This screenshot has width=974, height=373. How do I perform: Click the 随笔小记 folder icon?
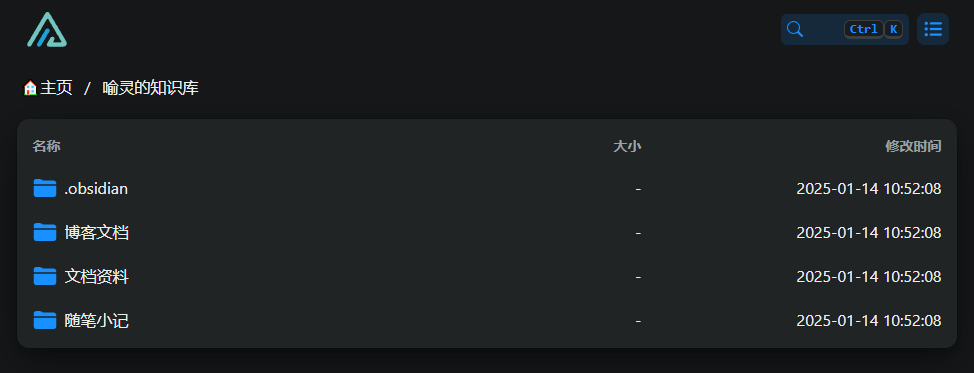point(45,320)
